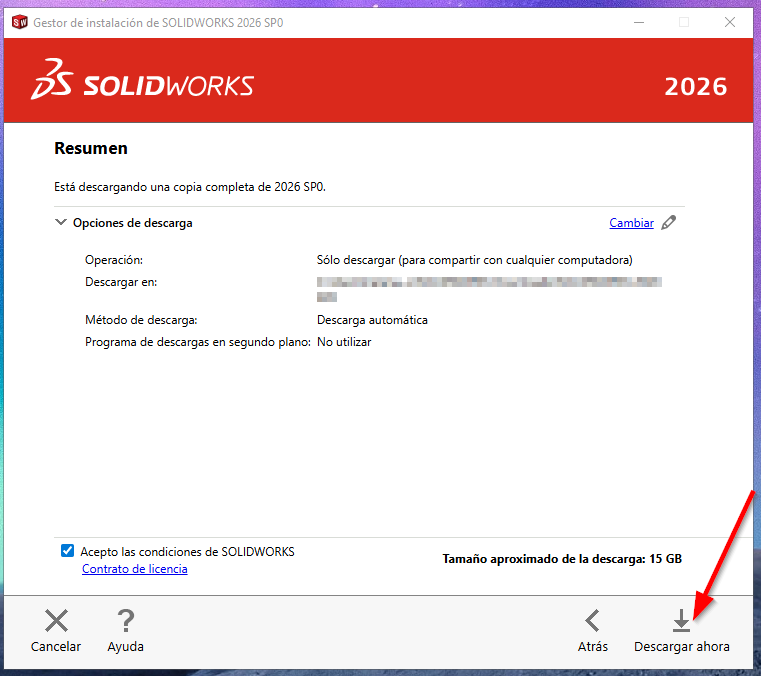Click the 'Descargar en:' label
This screenshot has height=676, width=761.
[121, 282]
